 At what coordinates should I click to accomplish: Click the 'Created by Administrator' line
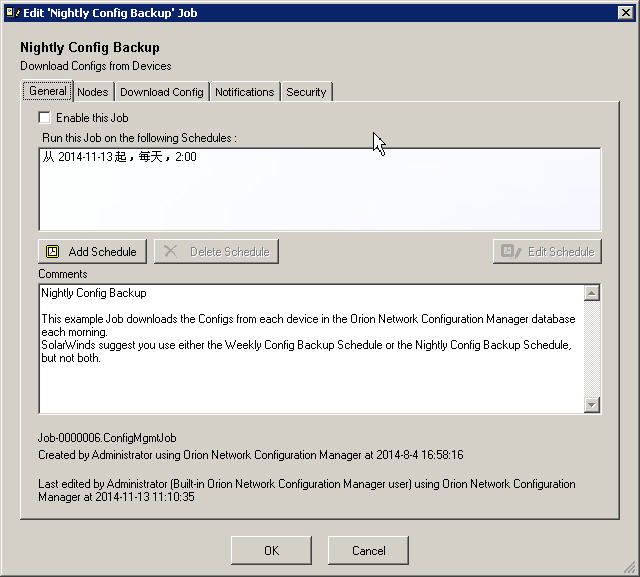pos(251,455)
